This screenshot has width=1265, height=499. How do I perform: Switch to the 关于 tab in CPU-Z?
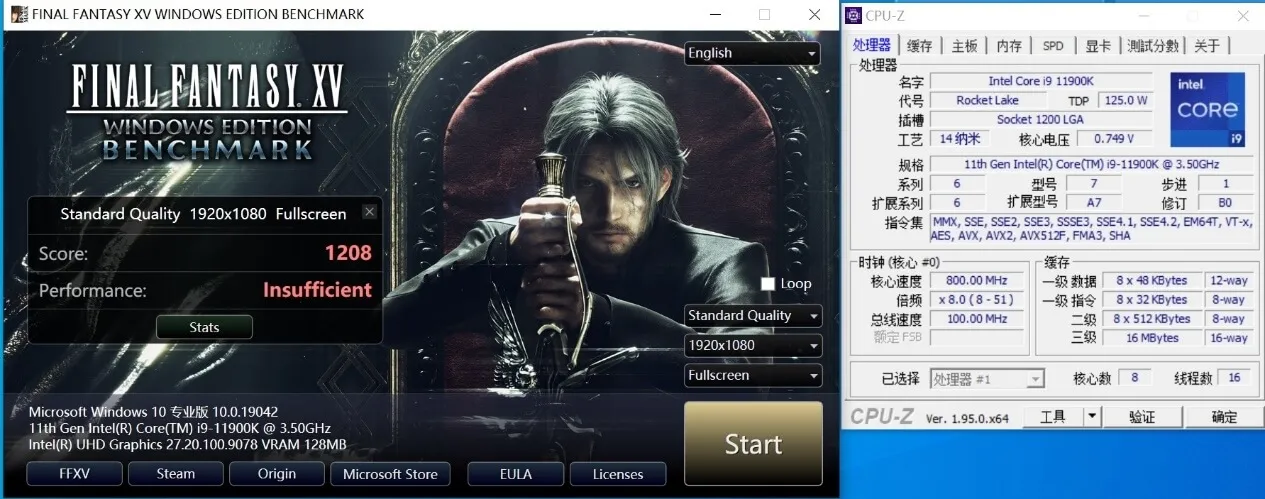tap(1207, 46)
